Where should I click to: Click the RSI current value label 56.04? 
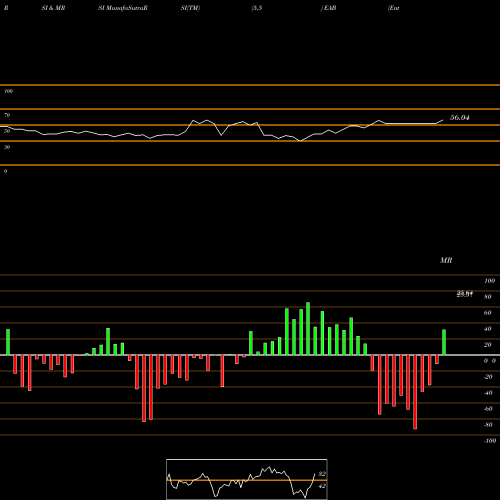coord(460,117)
